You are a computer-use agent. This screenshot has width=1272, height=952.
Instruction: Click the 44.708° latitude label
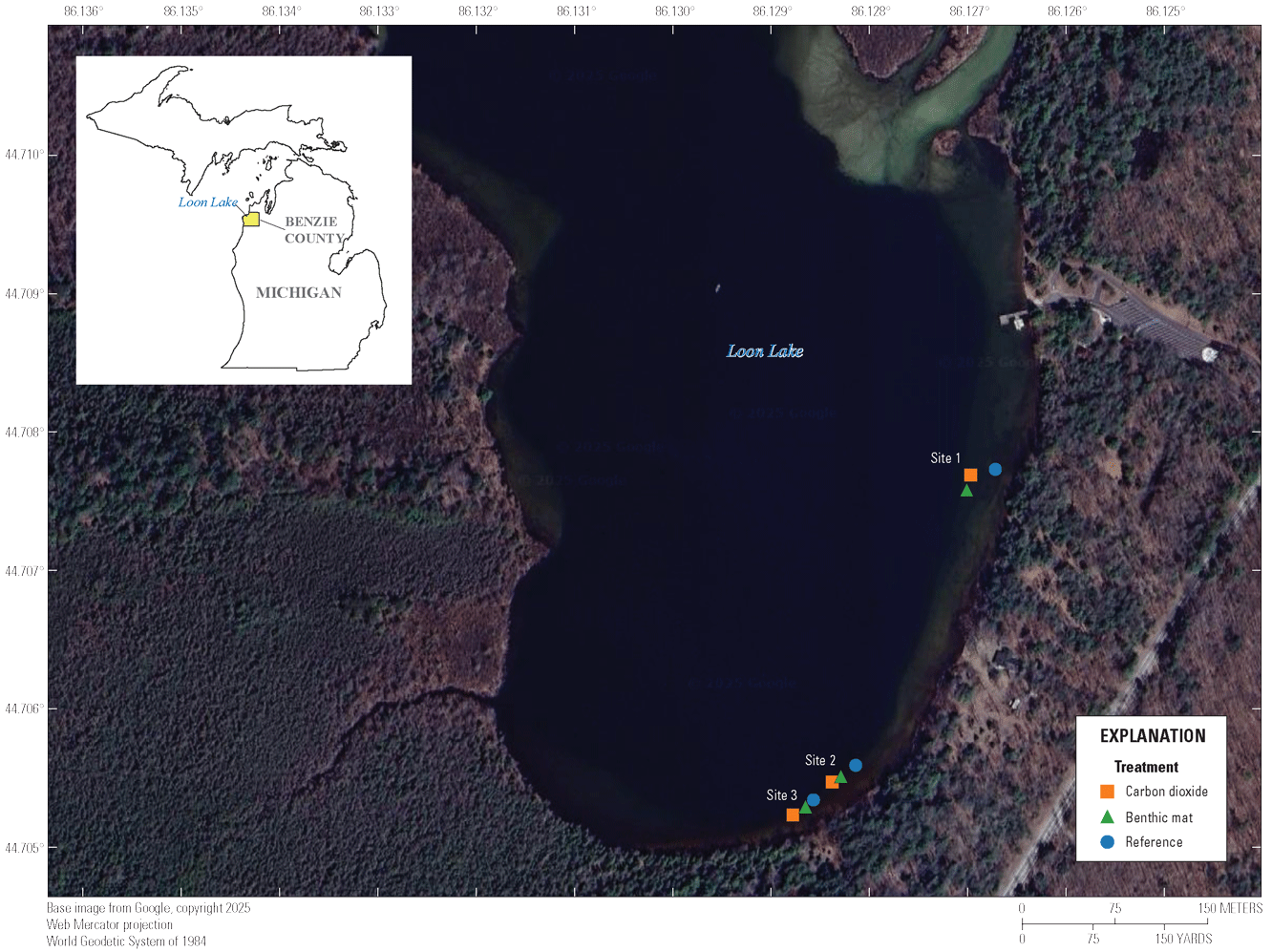pos(23,432)
